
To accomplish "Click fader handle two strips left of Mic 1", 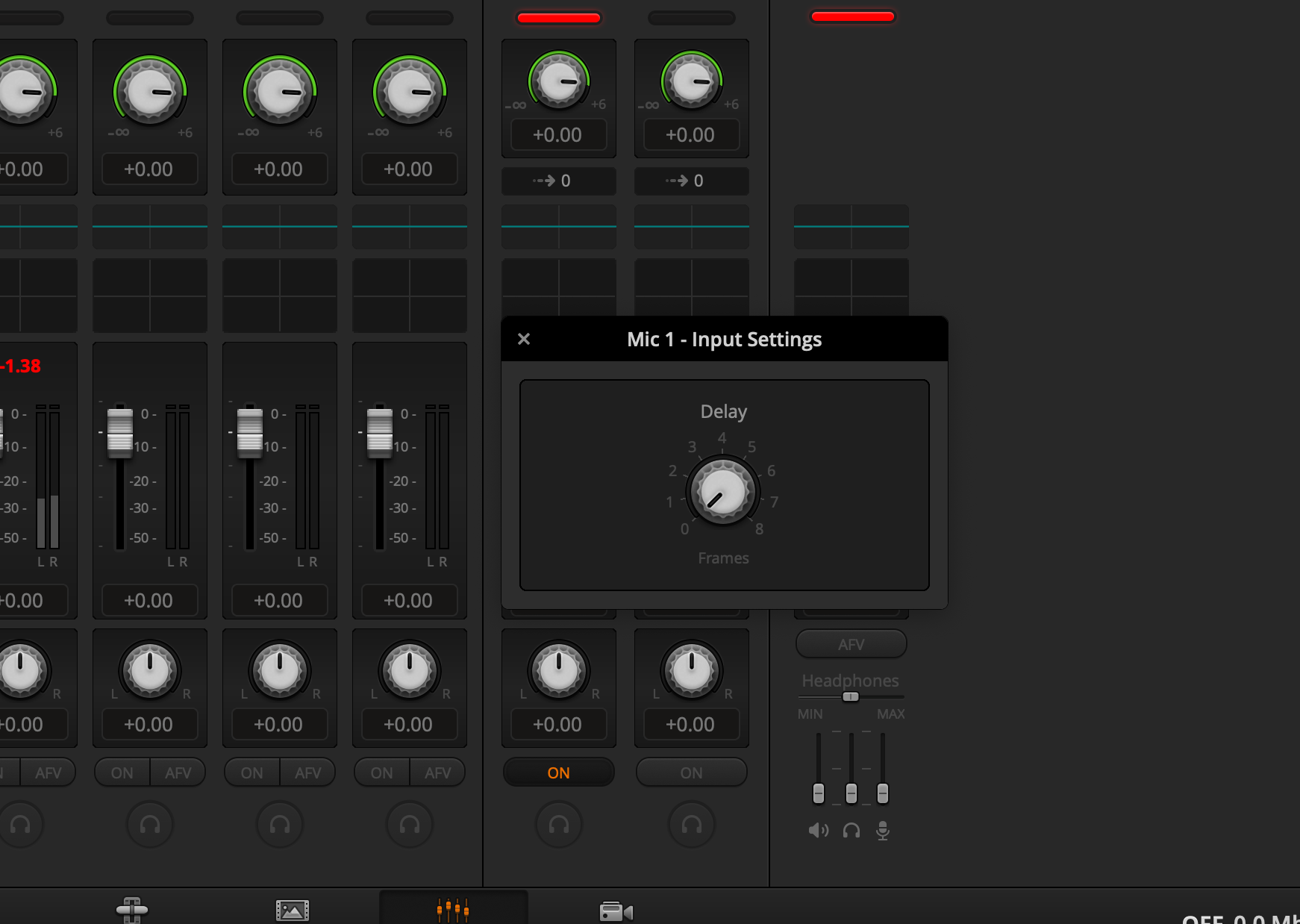I will pyautogui.click(x=250, y=432).
